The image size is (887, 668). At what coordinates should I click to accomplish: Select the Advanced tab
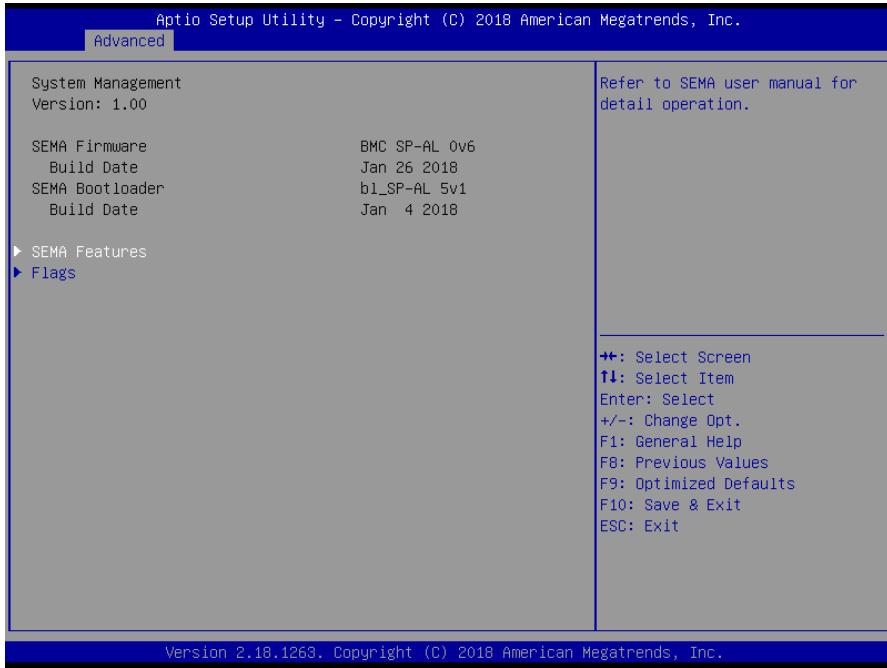129,41
